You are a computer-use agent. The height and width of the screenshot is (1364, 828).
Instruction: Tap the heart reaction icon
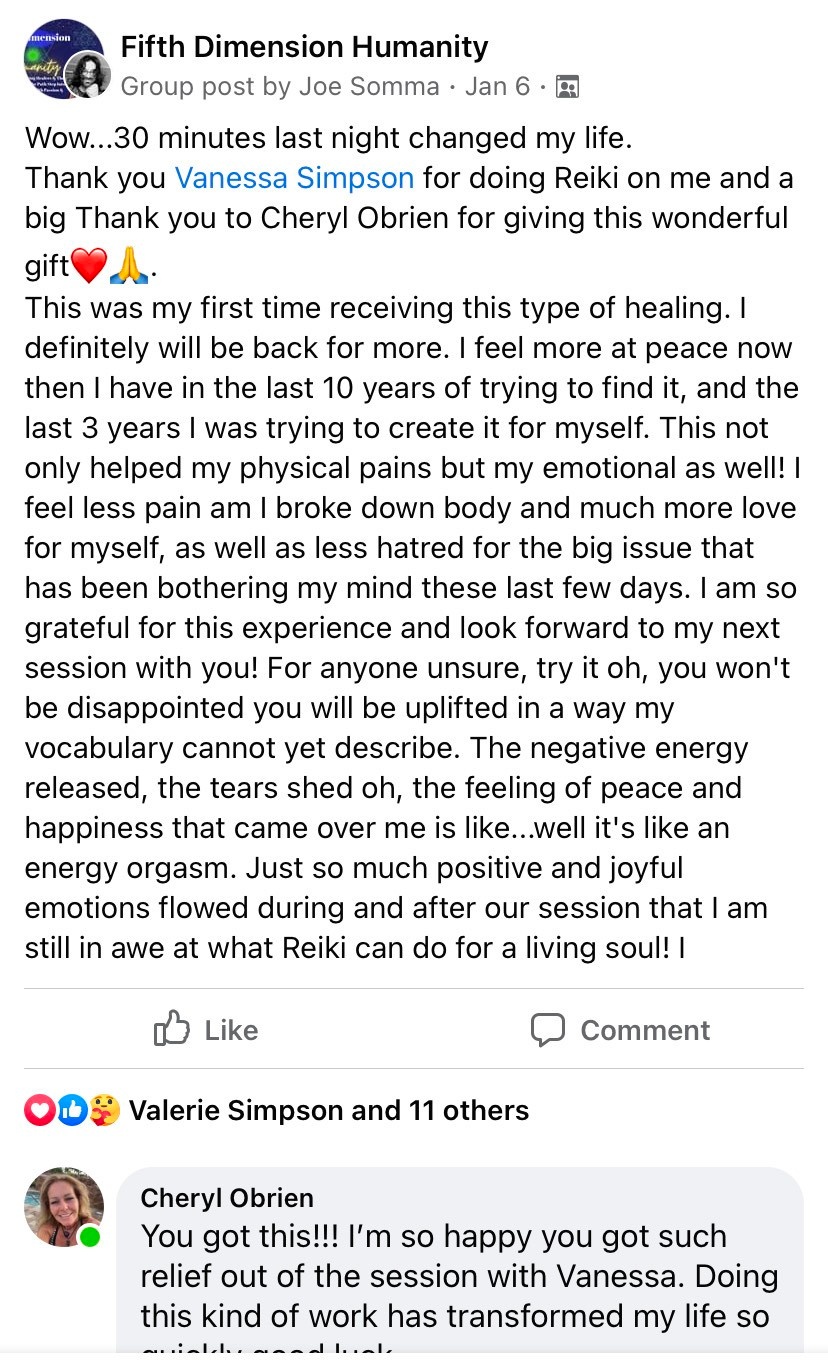tap(39, 1110)
